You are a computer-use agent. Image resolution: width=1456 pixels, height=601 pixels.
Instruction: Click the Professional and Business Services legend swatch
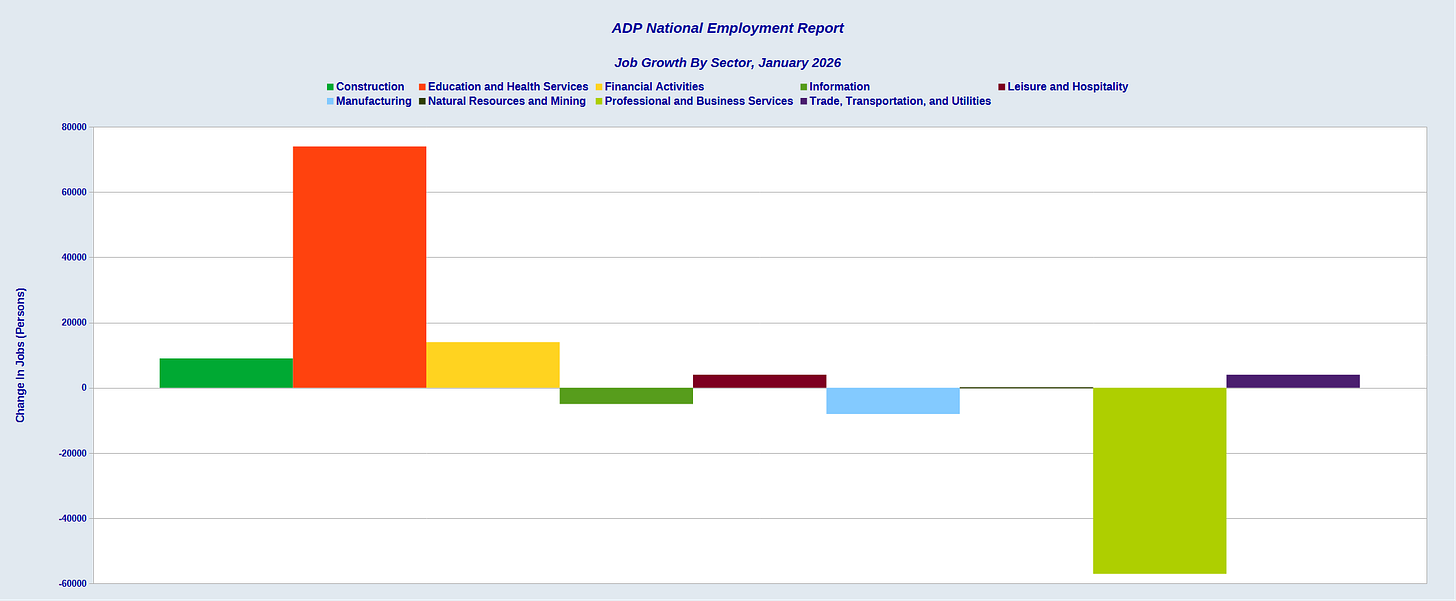[x=599, y=101]
